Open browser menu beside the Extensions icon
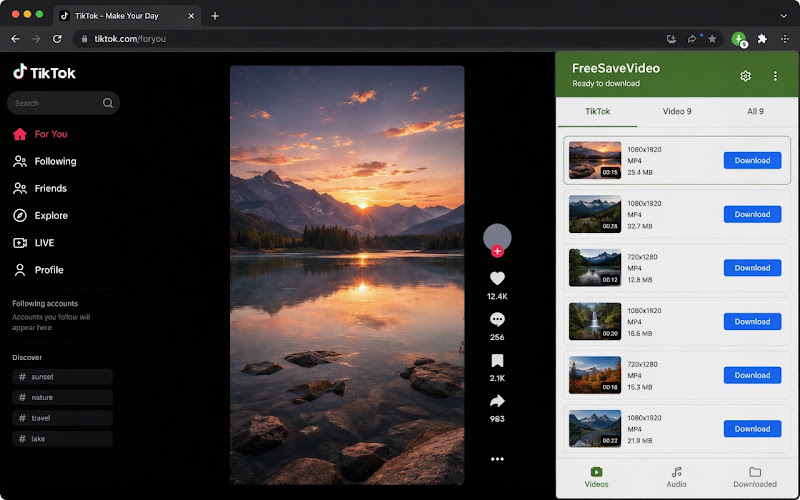Screen dimensions: 800x500 pos(785,39)
